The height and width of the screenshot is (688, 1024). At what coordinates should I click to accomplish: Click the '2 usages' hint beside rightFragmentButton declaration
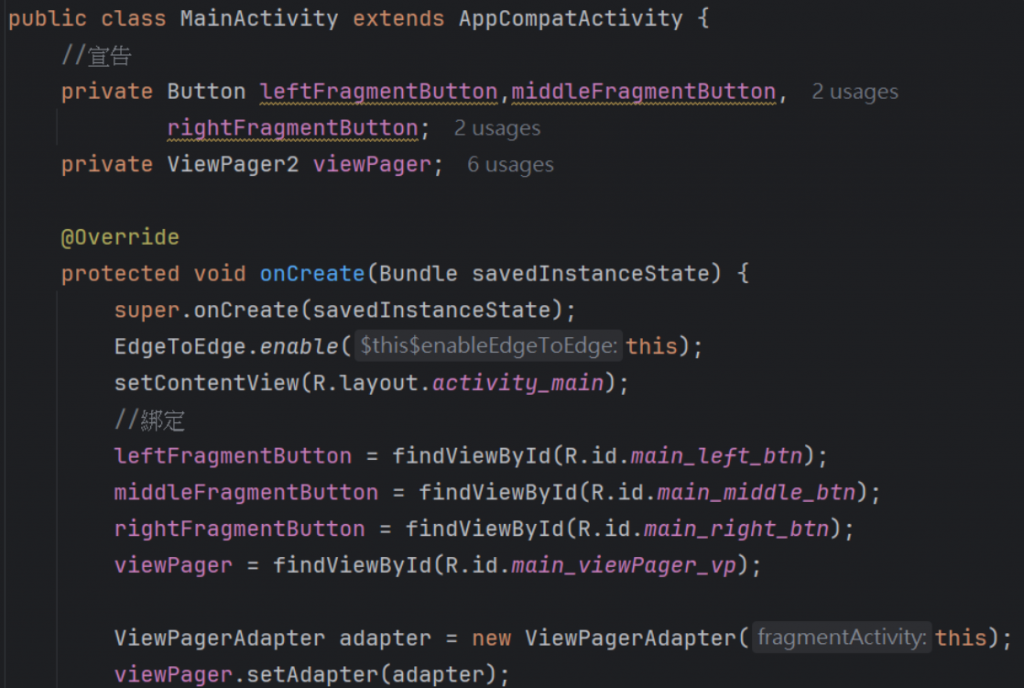[497, 128]
